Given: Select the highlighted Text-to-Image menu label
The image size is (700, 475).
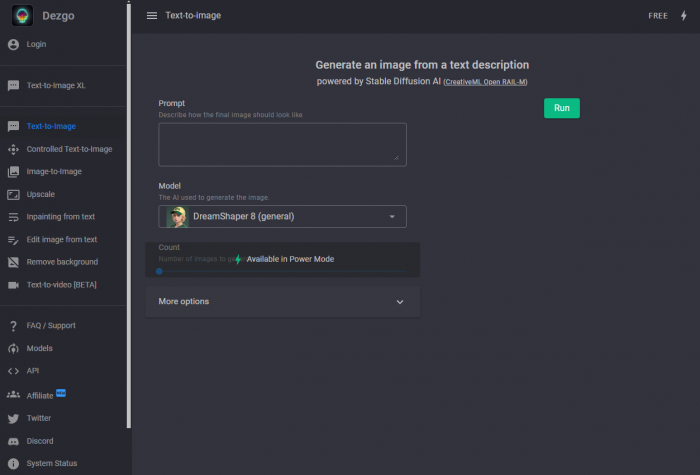Looking at the screenshot, I should (51, 126).
